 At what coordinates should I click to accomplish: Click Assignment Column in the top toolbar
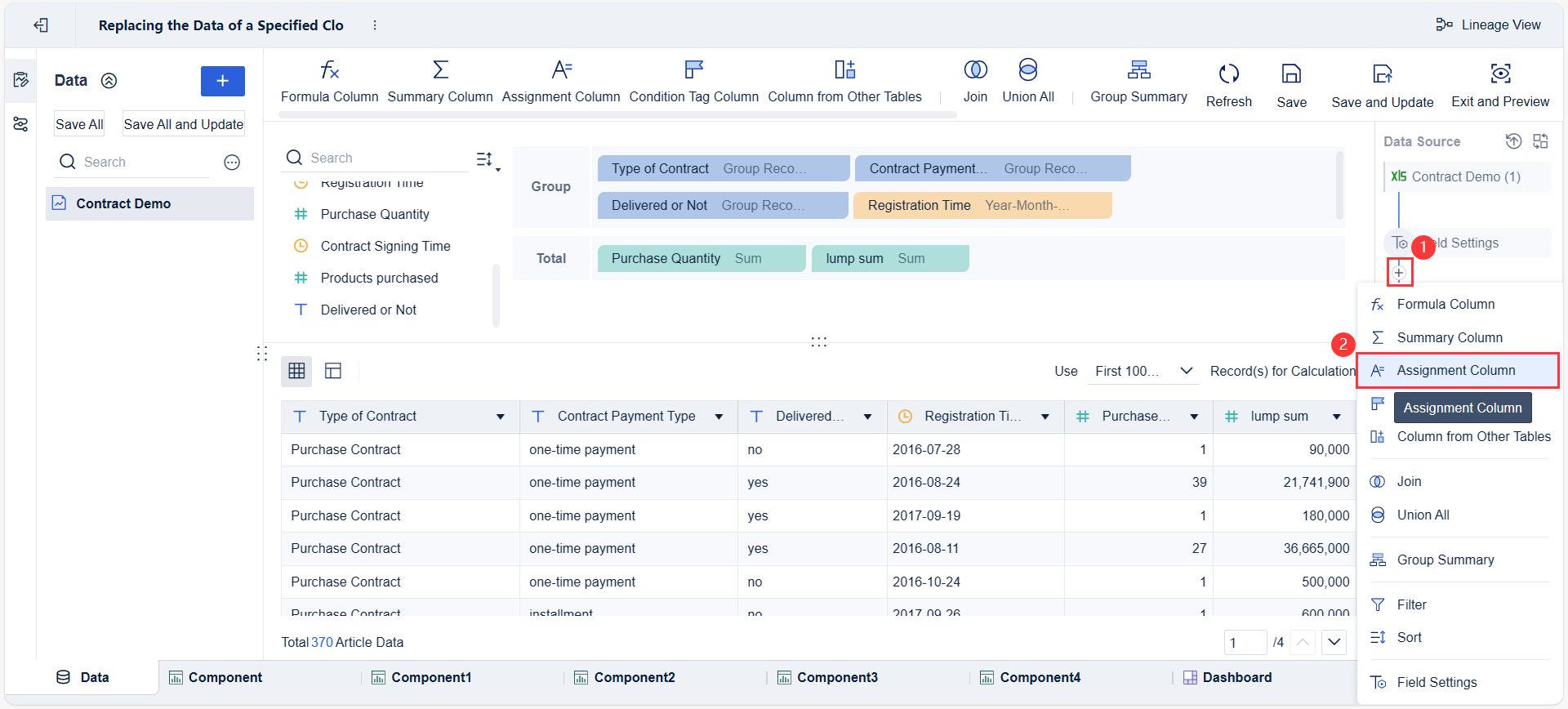(561, 82)
